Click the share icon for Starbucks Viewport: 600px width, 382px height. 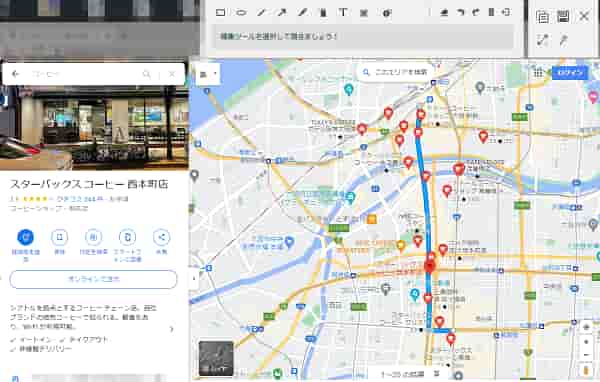click(161, 237)
